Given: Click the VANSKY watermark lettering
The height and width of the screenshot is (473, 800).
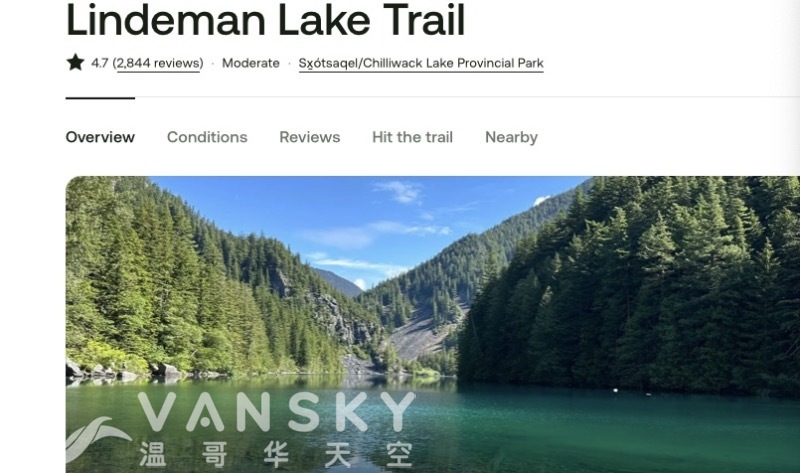Looking at the screenshot, I should click(276, 412).
